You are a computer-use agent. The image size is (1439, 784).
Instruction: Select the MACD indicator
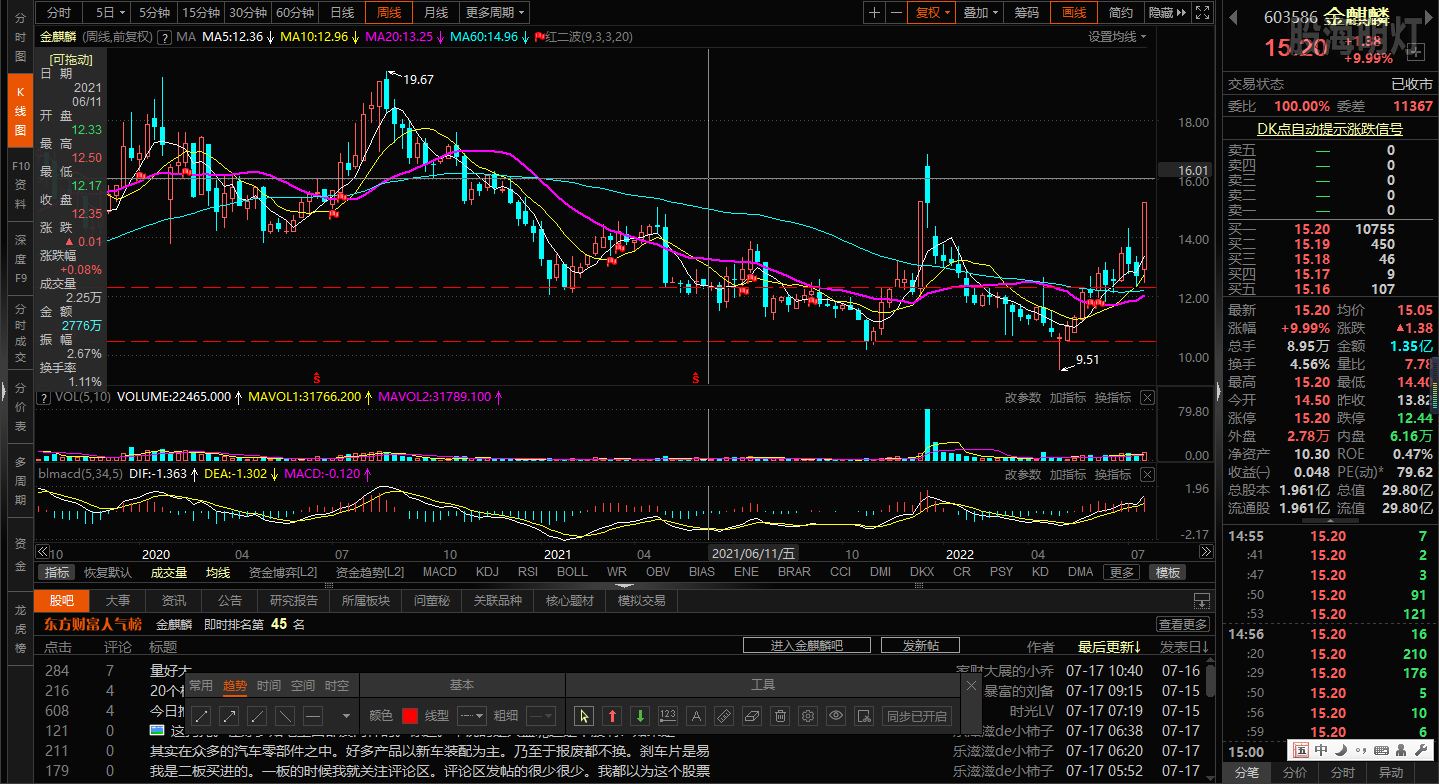click(x=439, y=572)
